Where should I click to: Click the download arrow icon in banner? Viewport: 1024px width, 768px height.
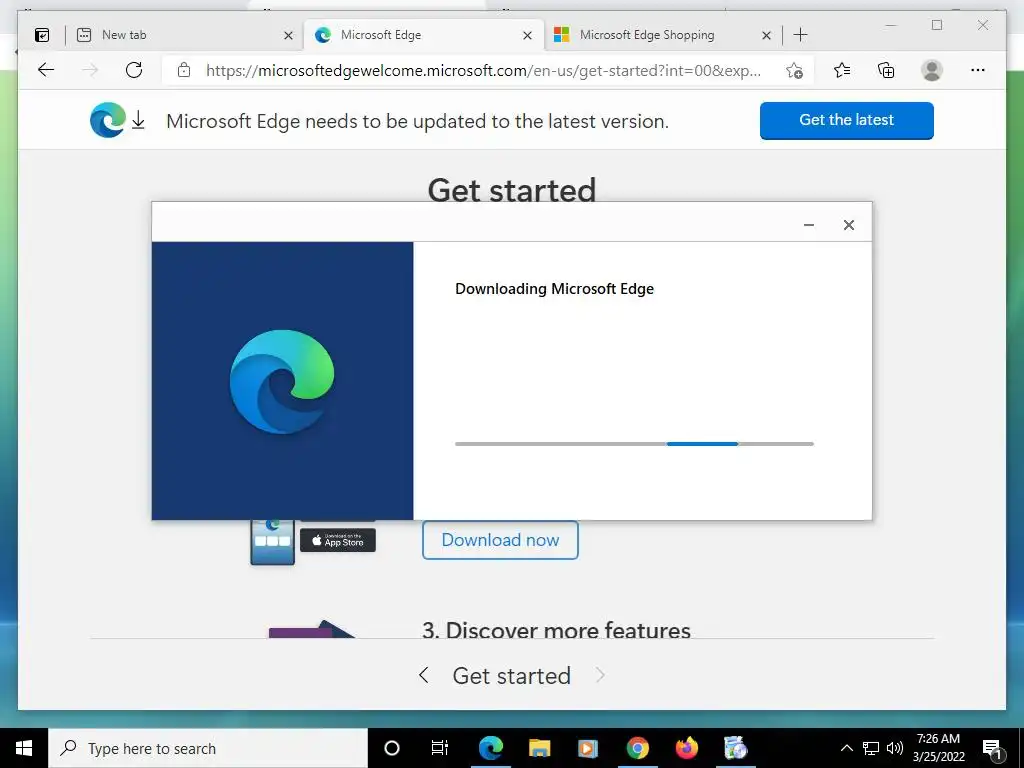(x=138, y=120)
